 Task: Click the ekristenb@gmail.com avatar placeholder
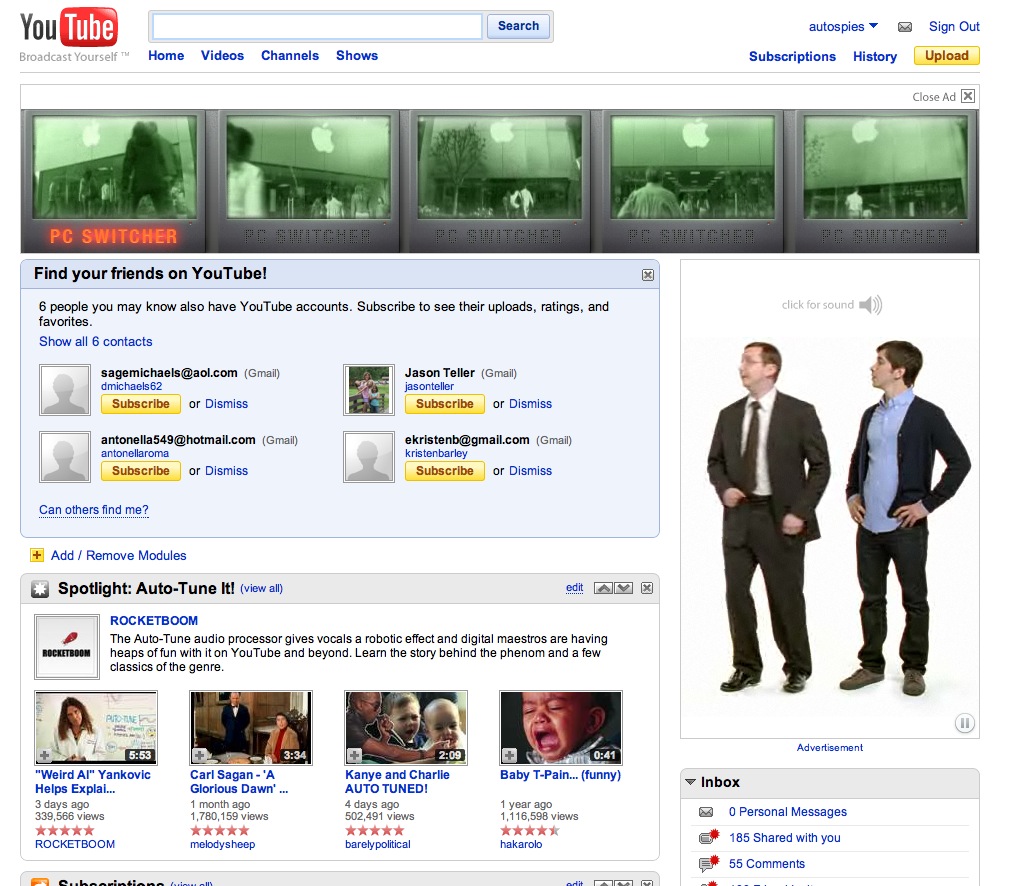coord(369,457)
